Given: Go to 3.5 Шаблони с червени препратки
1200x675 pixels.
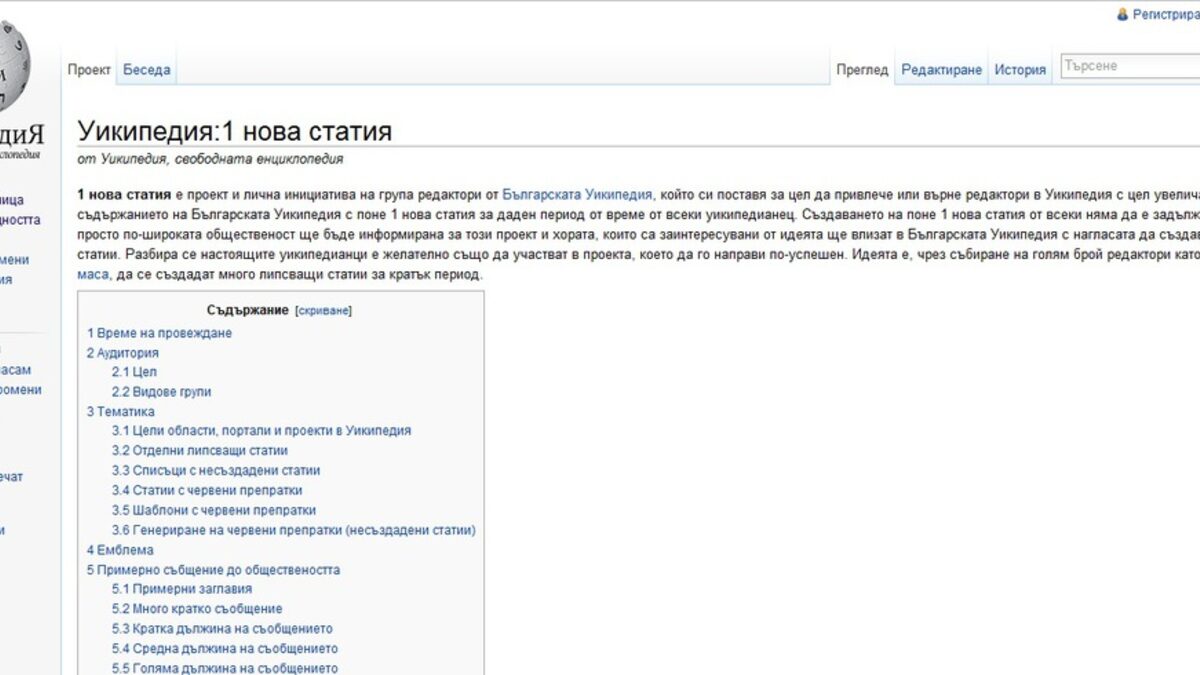Looking at the screenshot, I should point(214,510).
